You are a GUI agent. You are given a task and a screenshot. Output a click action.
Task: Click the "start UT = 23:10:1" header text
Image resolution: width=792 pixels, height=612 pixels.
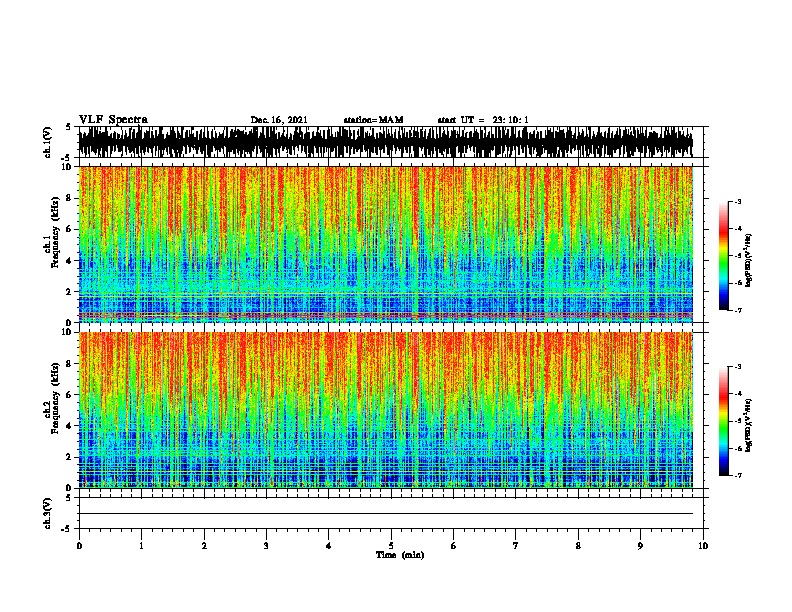pos(483,120)
